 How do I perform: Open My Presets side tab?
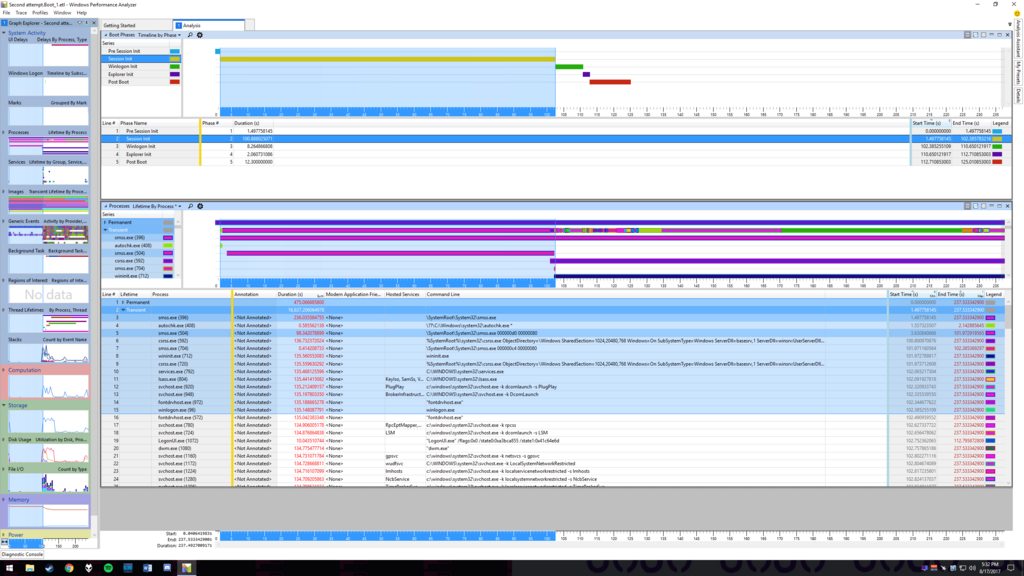tap(1018, 72)
